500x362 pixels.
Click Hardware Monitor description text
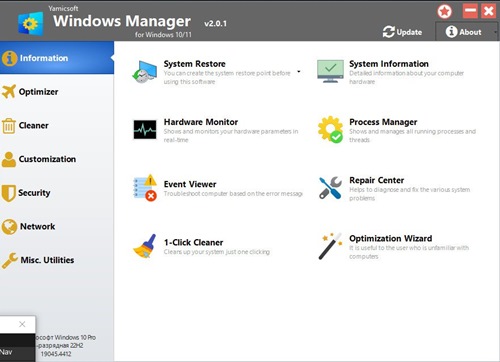click(231, 136)
